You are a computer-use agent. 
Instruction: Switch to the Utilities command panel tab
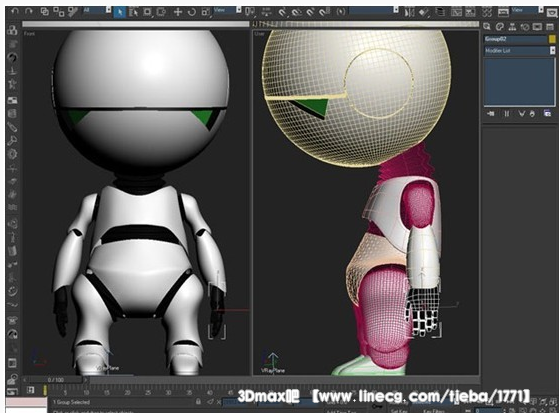pos(550,26)
